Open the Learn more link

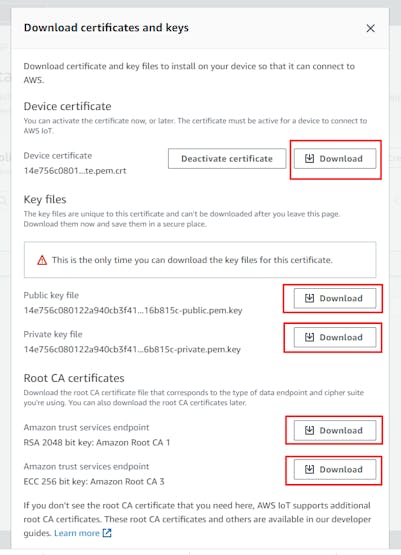point(77,533)
